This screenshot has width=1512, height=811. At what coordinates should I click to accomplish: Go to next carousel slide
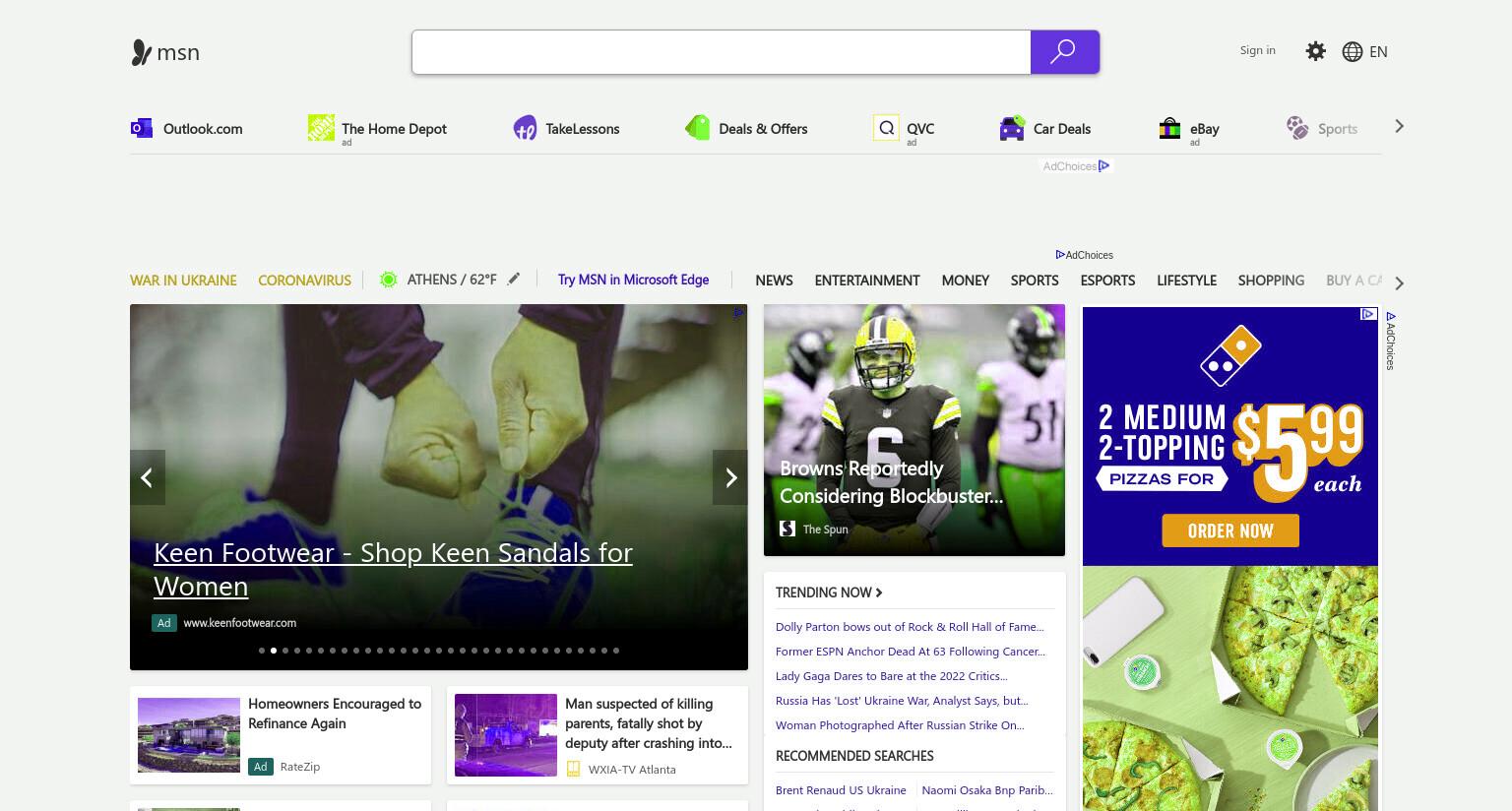tap(730, 477)
